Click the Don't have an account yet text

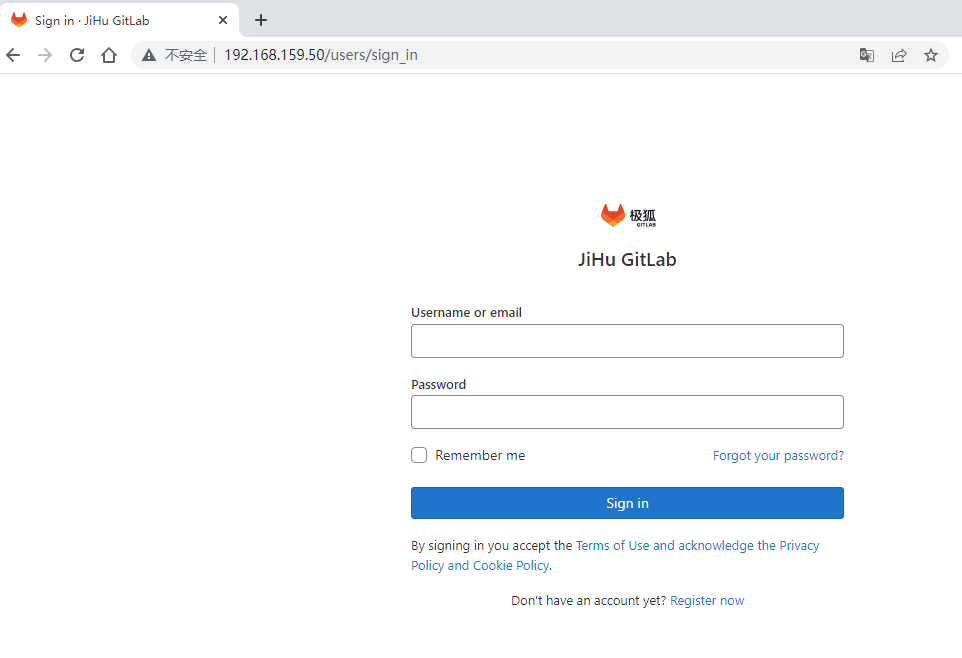588,600
